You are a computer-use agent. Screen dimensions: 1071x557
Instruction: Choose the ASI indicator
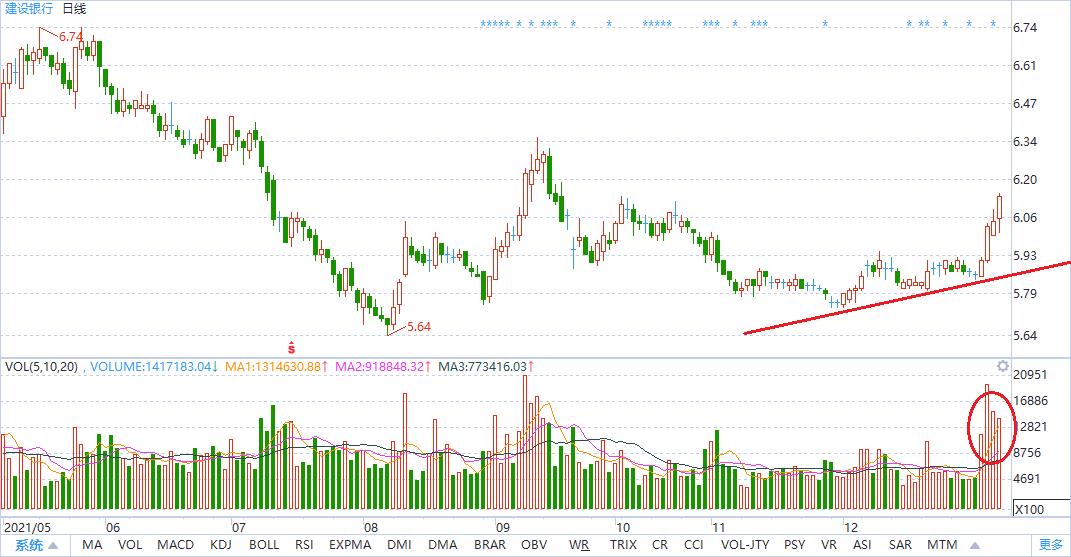click(x=862, y=545)
